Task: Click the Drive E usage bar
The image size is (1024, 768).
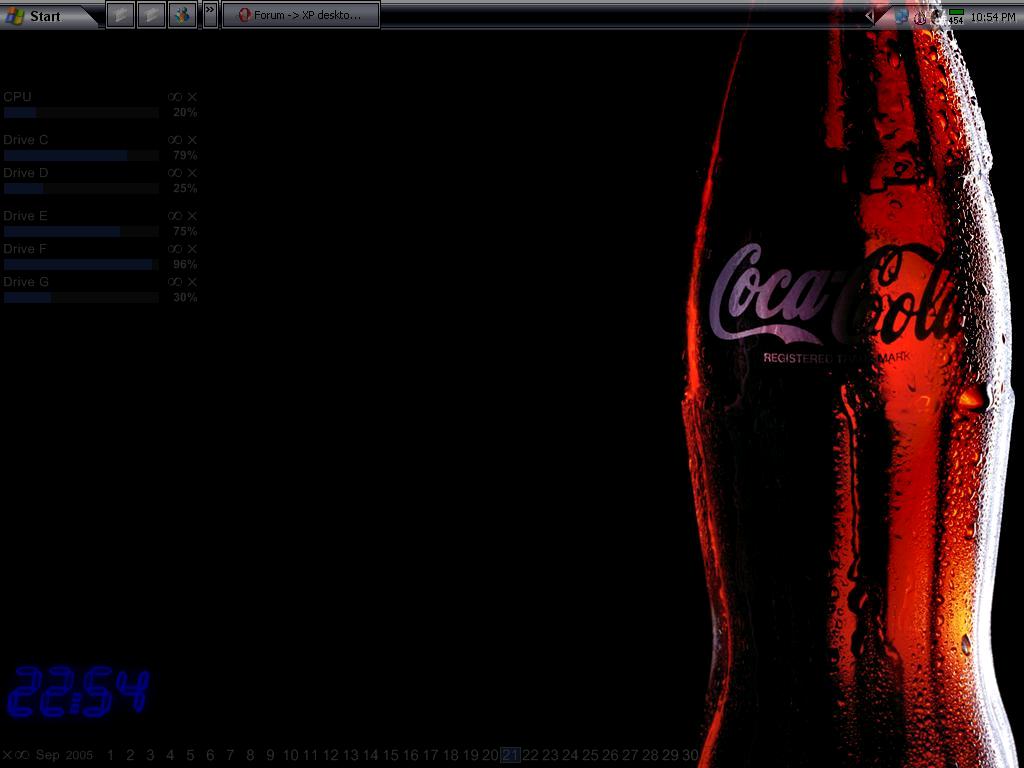Action: 81,231
